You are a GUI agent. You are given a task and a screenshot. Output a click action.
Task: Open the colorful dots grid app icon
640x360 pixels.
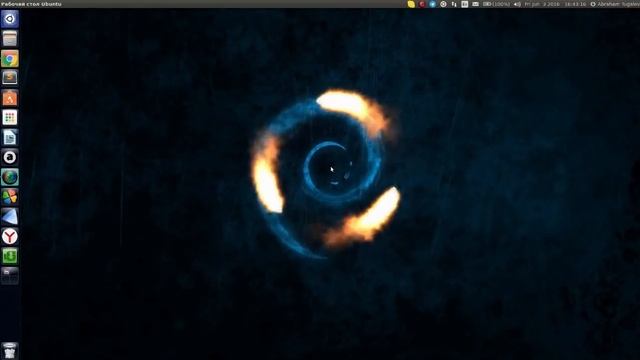(9, 118)
